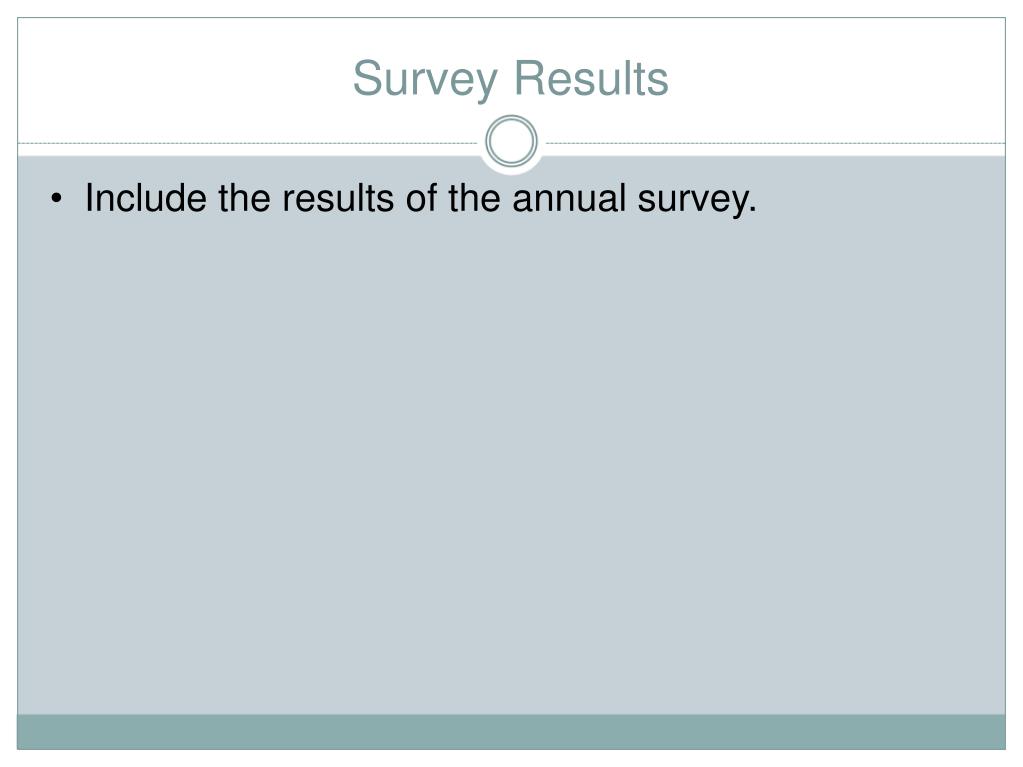
Task: Click the word 'Include' in the bullet
Action: (x=146, y=198)
